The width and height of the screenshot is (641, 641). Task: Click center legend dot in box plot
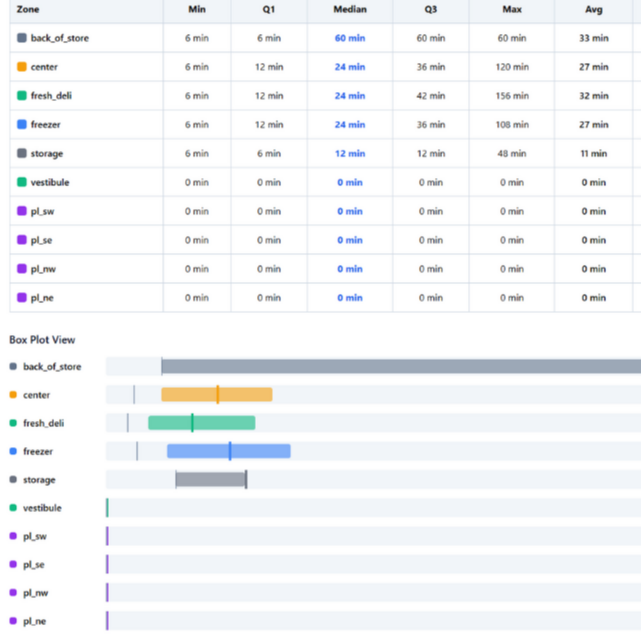tap(13, 394)
